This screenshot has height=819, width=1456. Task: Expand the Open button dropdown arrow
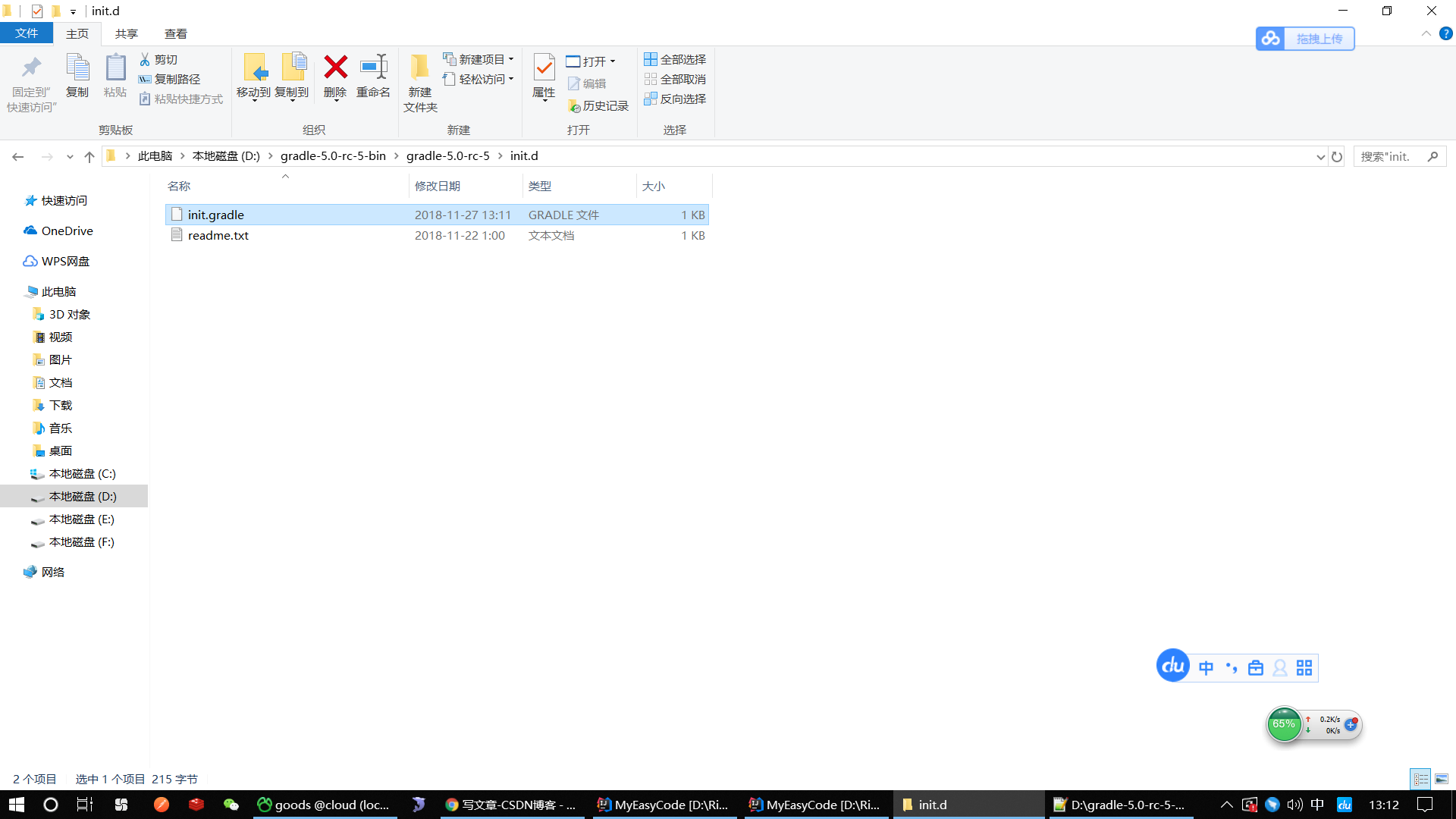pyautogui.click(x=613, y=61)
